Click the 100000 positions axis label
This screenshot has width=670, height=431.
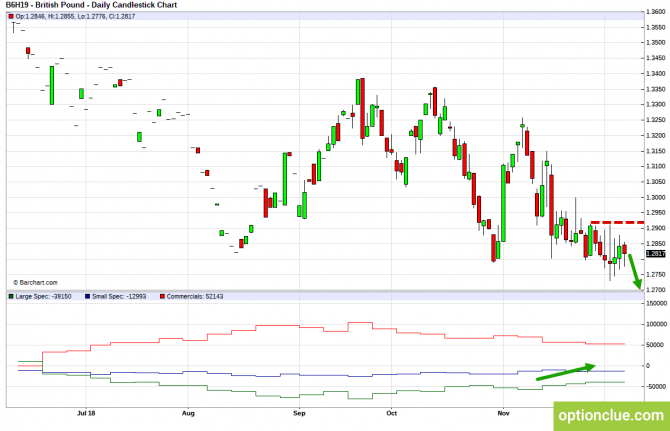pyautogui.click(x=656, y=324)
